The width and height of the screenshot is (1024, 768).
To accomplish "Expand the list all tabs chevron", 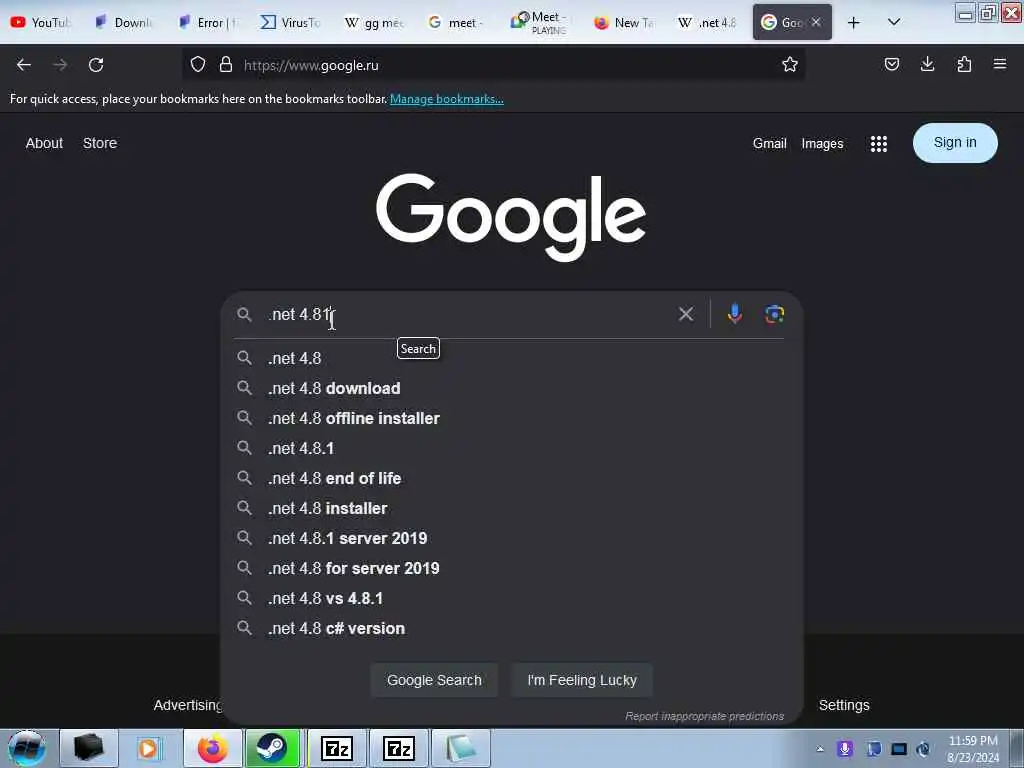I will [894, 22].
